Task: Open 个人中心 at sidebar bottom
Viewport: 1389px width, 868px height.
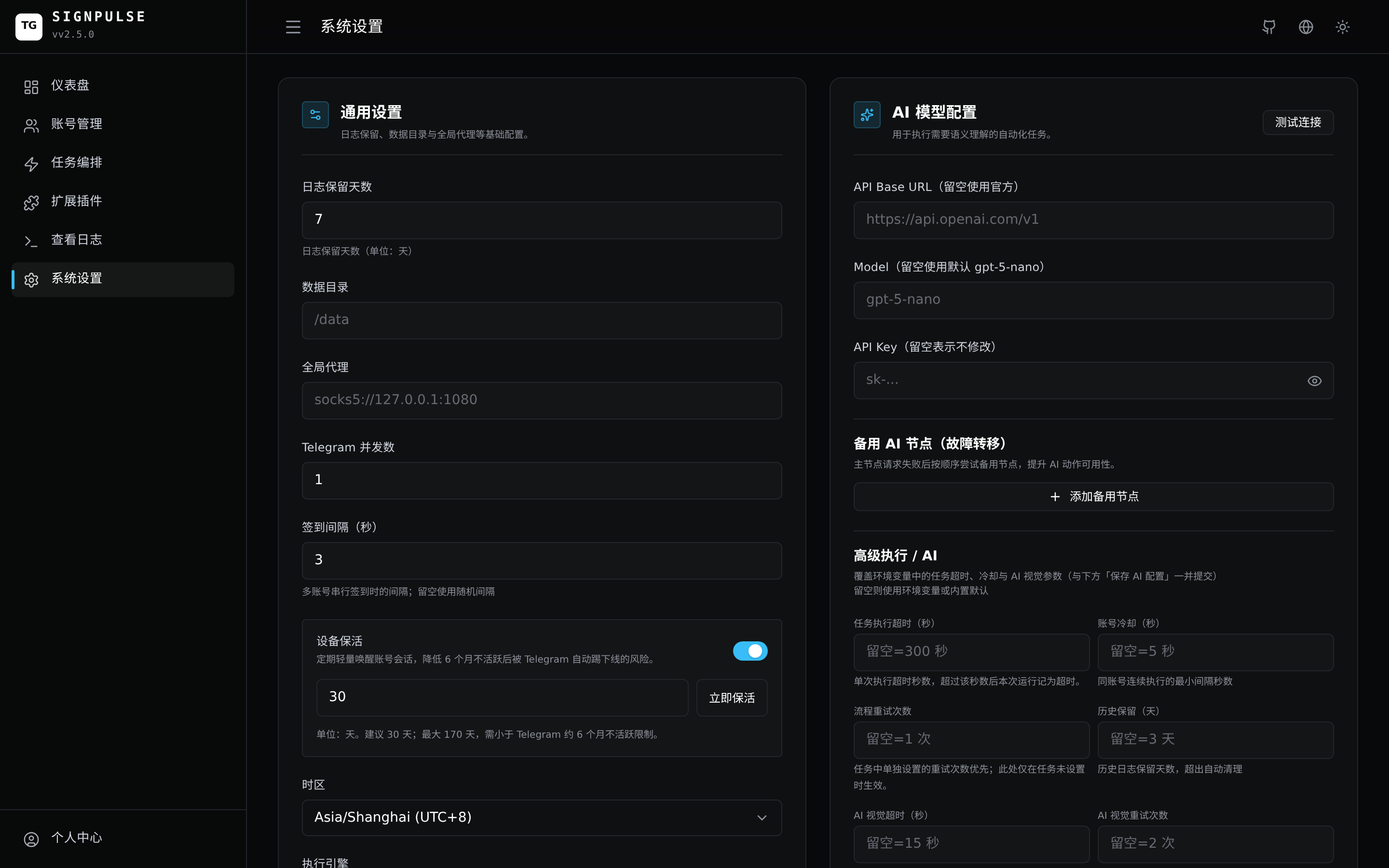Action: click(123, 838)
